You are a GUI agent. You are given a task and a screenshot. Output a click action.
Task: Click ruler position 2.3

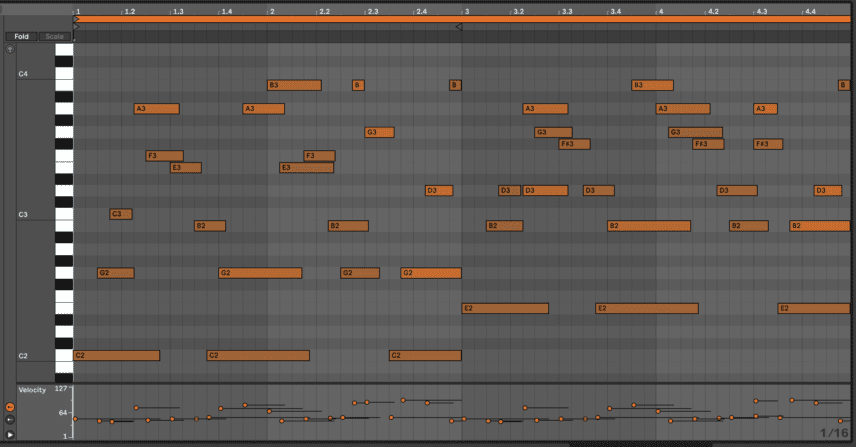(x=372, y=11)
